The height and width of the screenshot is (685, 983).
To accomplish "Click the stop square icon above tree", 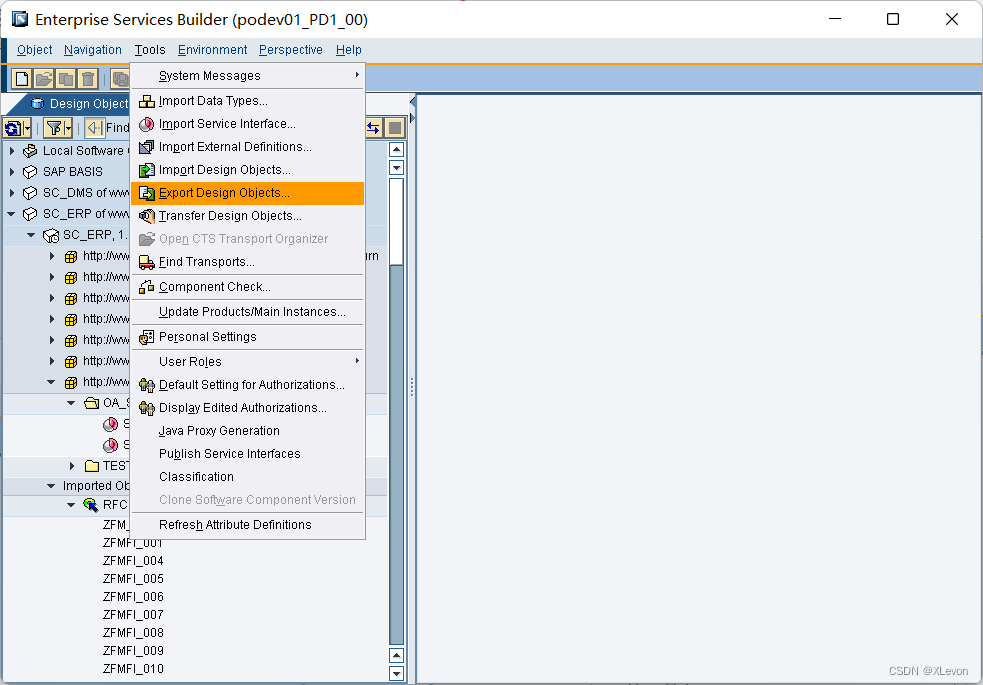I will pos(395,128).
